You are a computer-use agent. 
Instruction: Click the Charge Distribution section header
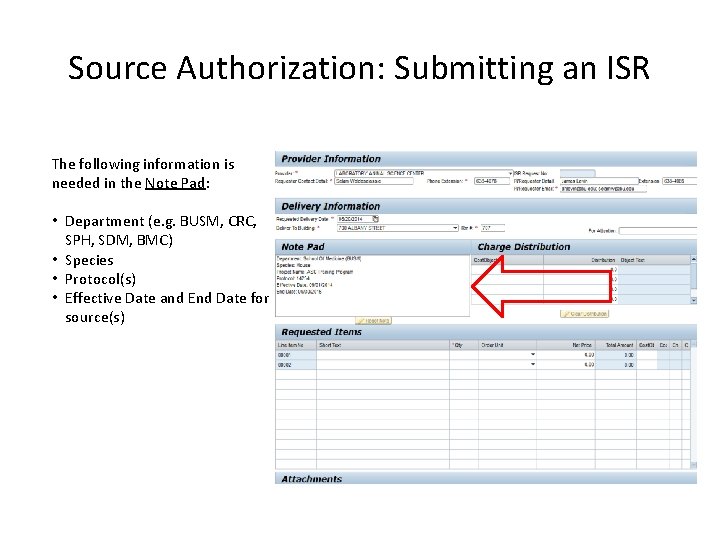click(585, 247)
